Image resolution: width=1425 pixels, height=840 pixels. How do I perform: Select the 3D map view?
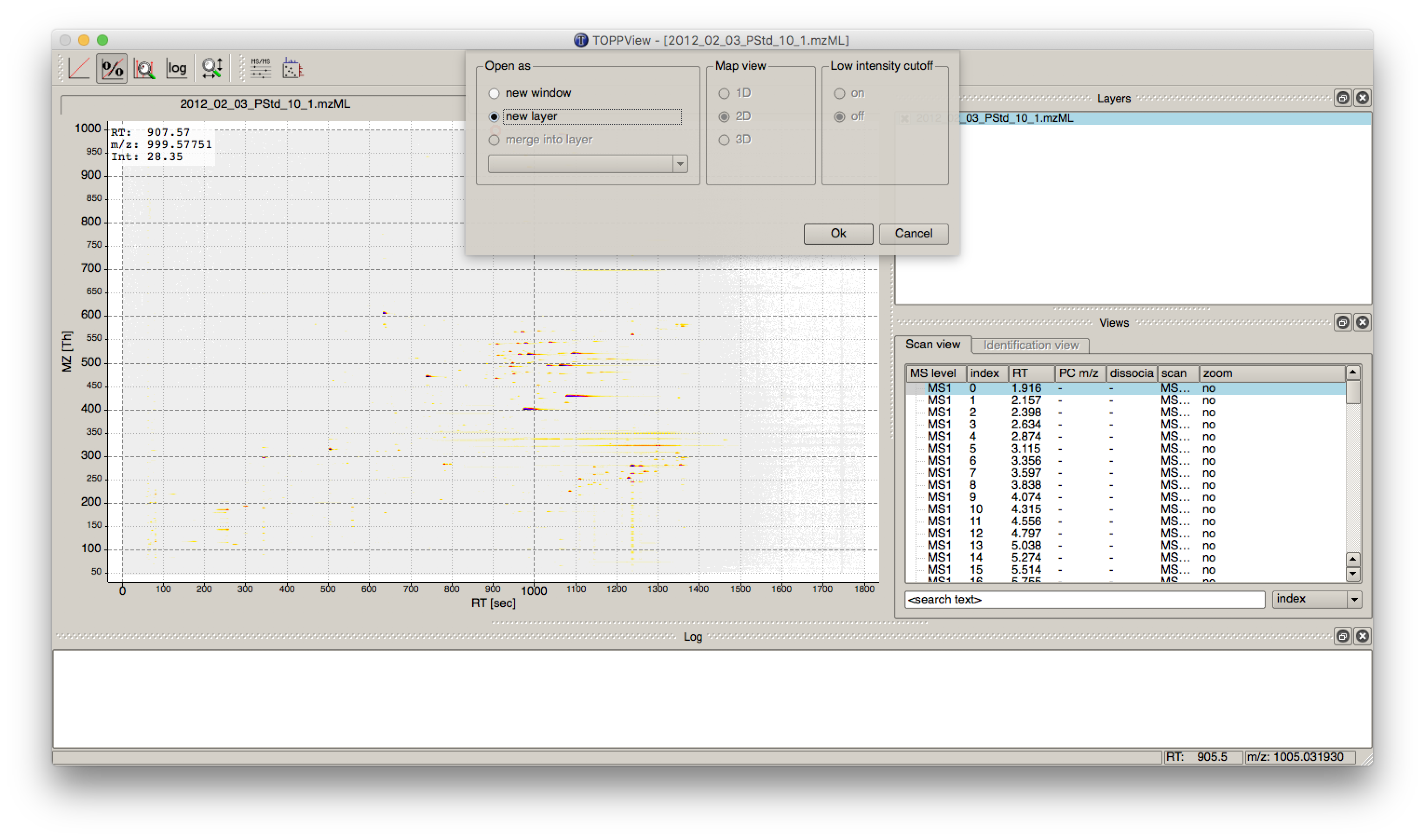pos(724,140)
